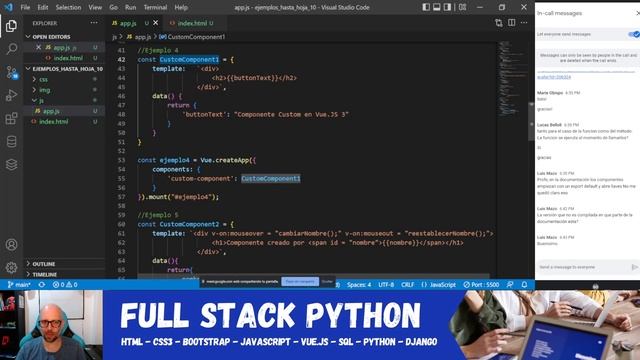640x360 pixels.
Task: Open the Accounts icon in activity bar
Action: pyautogui.click(x=11, y=244)
